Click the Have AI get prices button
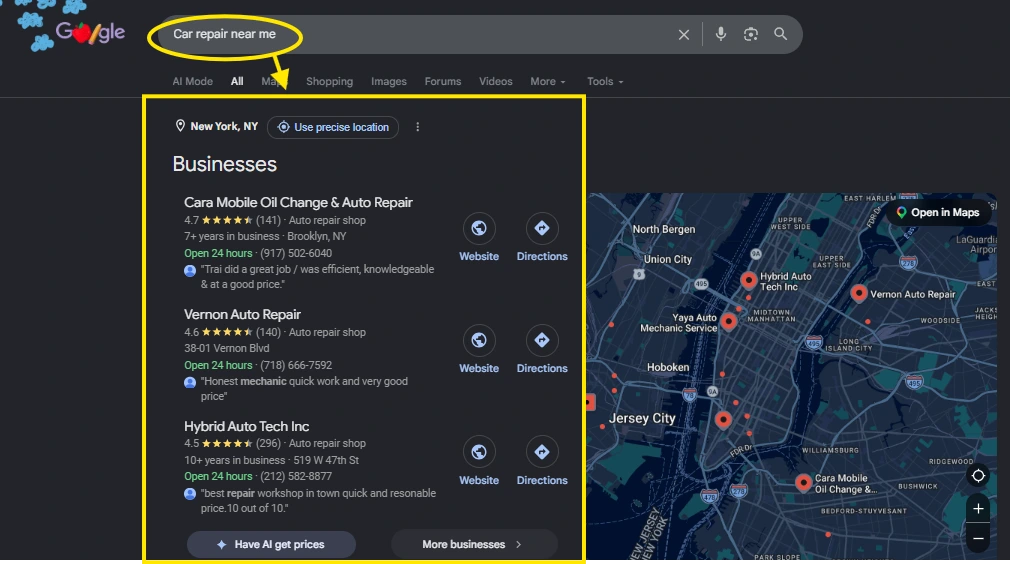The height and width of the screenshot is (564, 1010). (x=271, y=545)
